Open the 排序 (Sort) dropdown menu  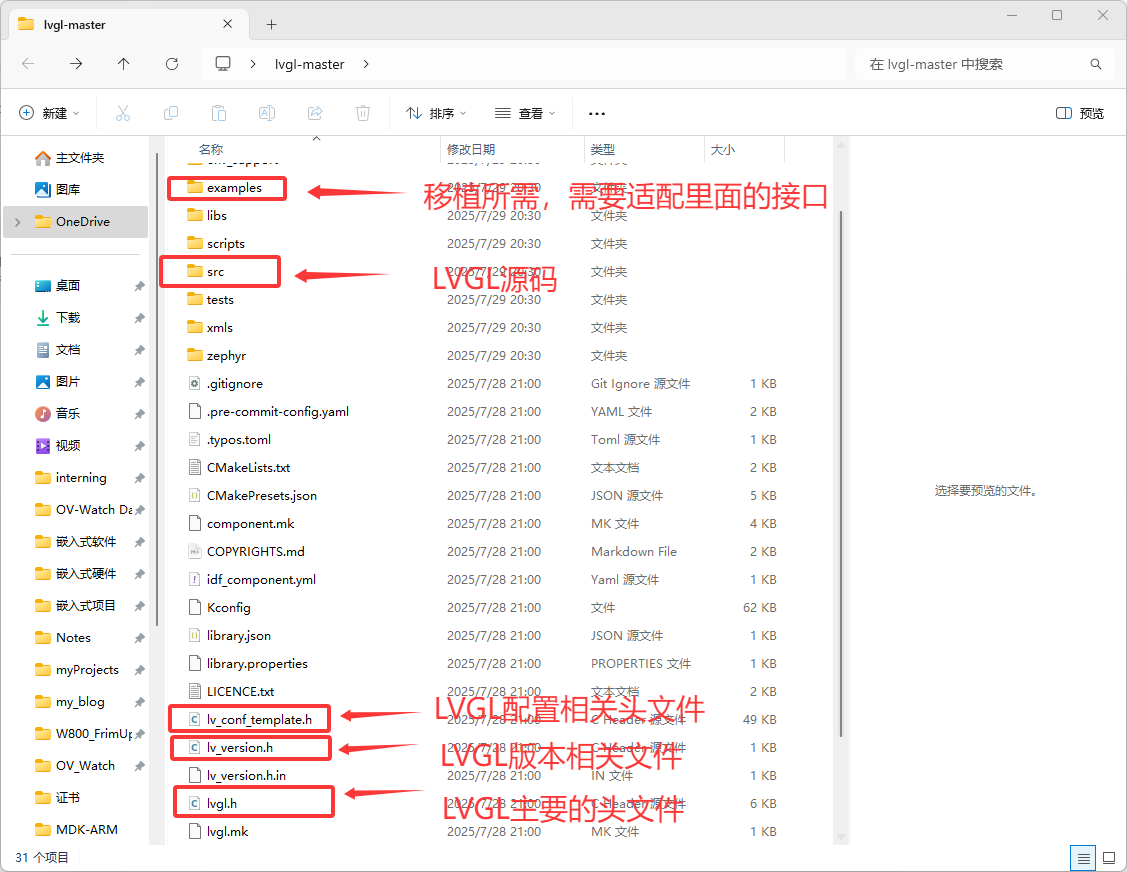[436, 113]
